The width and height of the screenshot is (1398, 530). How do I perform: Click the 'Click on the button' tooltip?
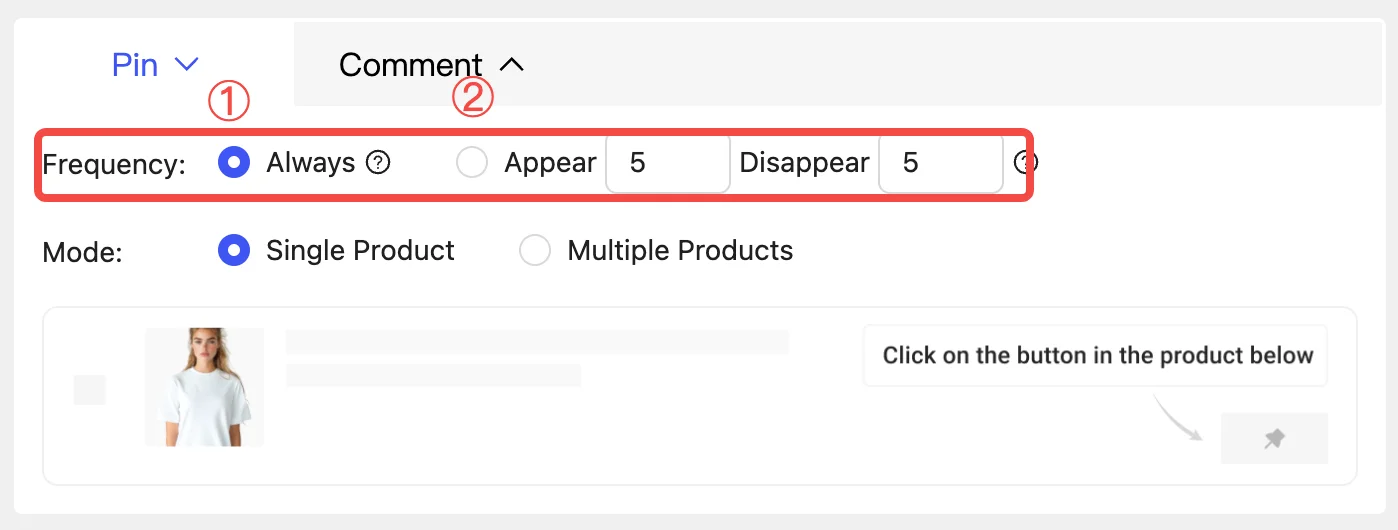tap(1096, 355)
